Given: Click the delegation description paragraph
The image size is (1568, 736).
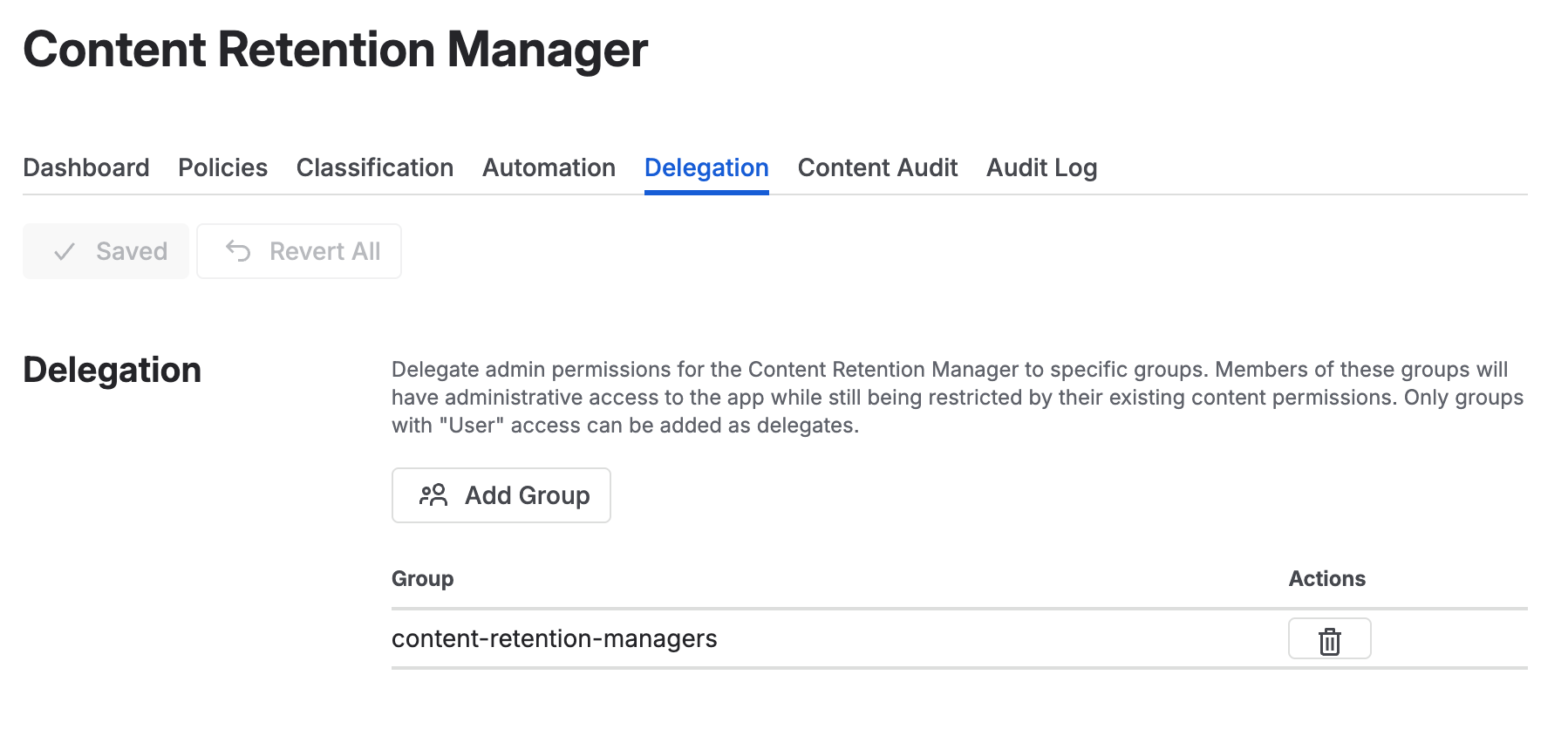Looking at the screenshot, I should [957, 398].
